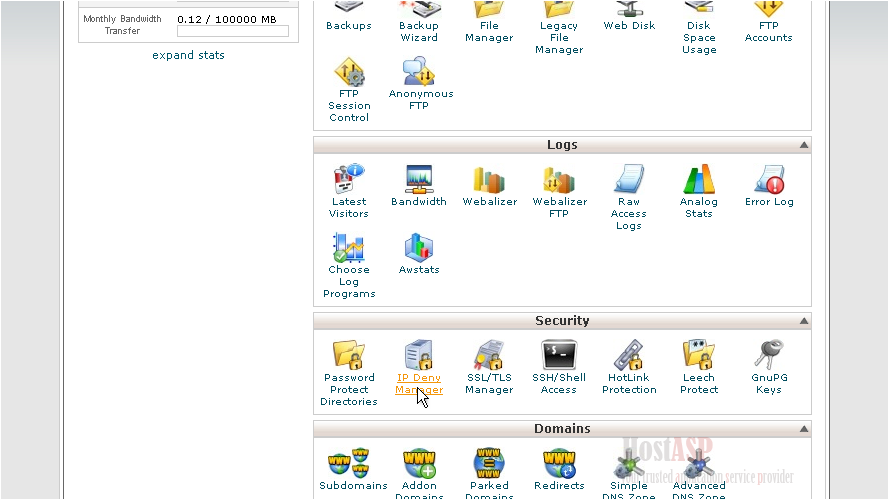This screenshot has width=889, height=500.
Task: Collapse the Security section arrow
Action: pos(803,322)
